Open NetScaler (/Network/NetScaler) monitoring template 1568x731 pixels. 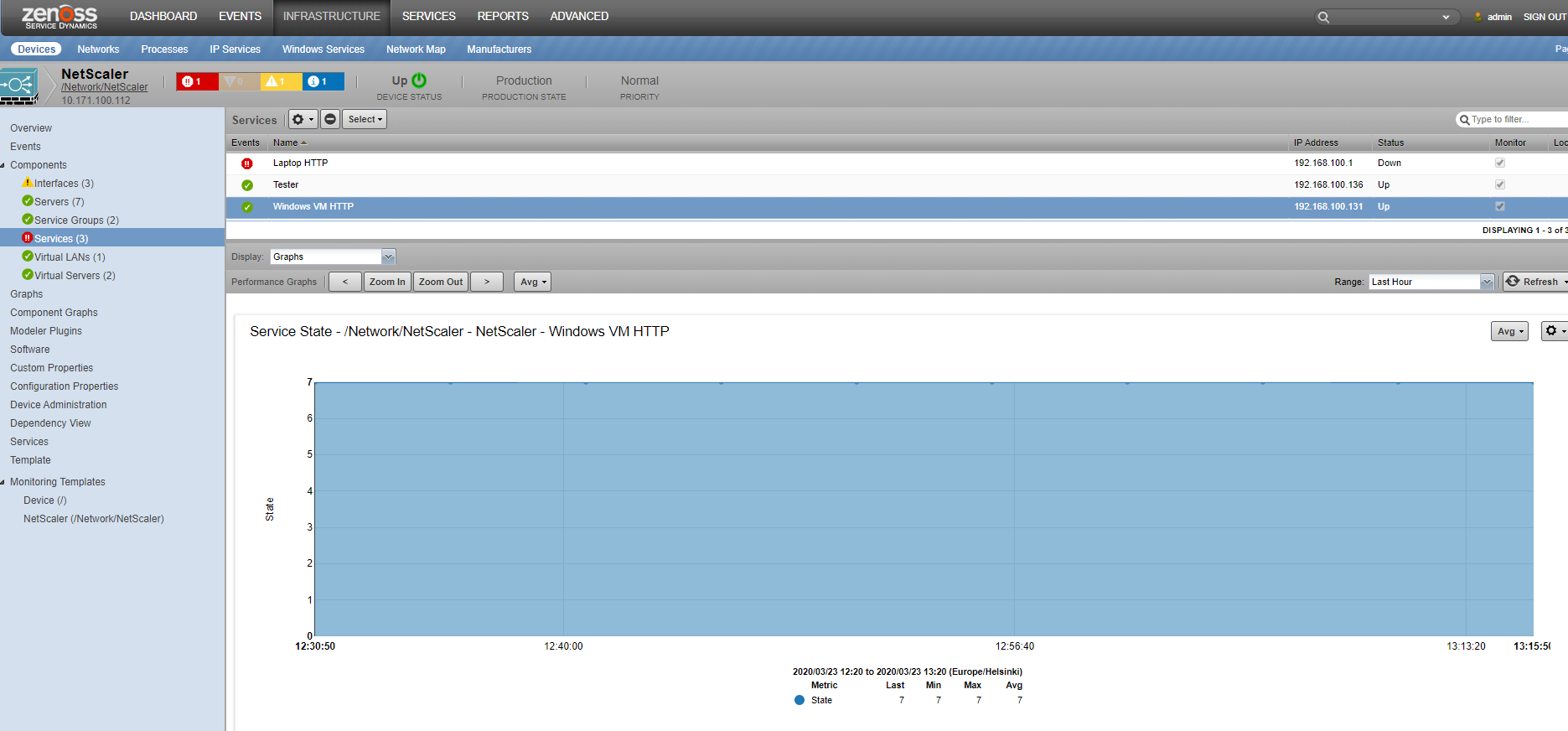pyautogui.click(x=94, y=519)
